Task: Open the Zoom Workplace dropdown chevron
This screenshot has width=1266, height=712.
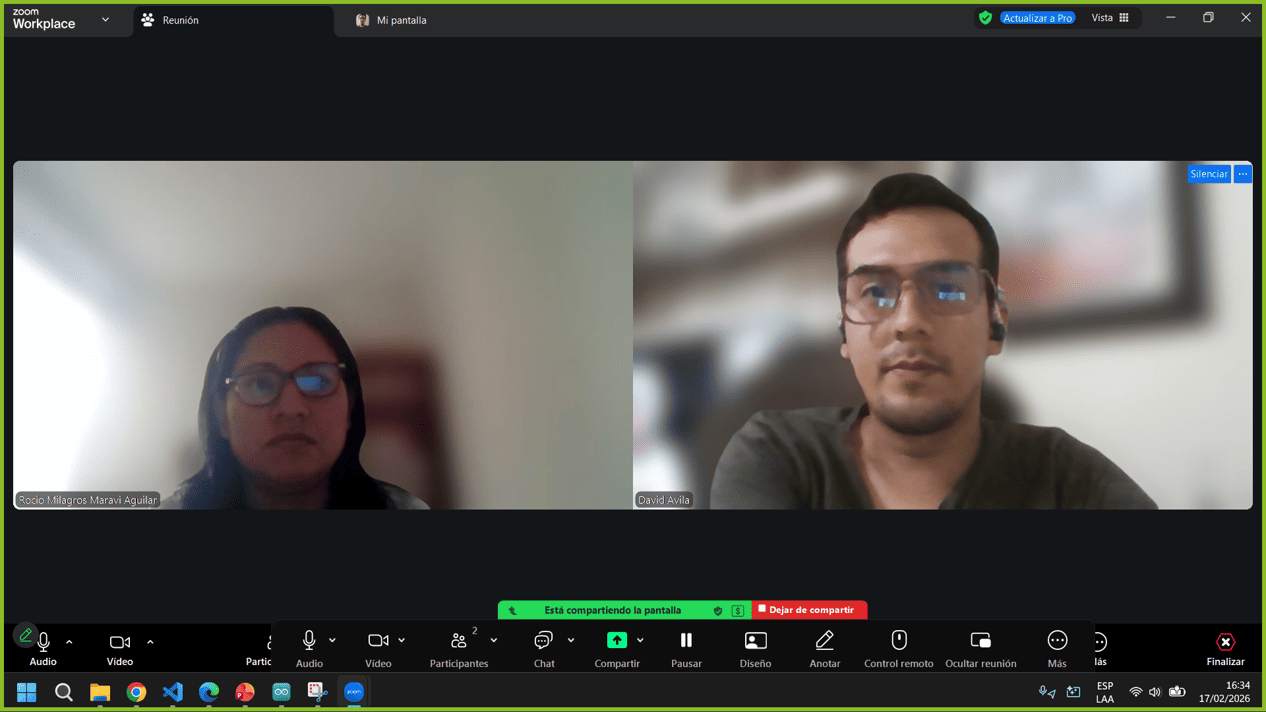Action: (x=105, y=19)
